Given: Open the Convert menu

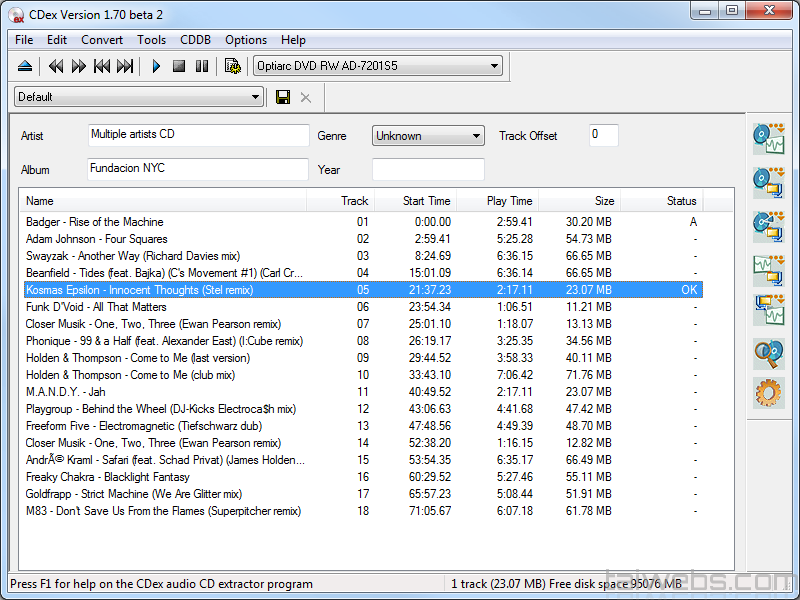Looking at the screenshot, I should (102, 40).
